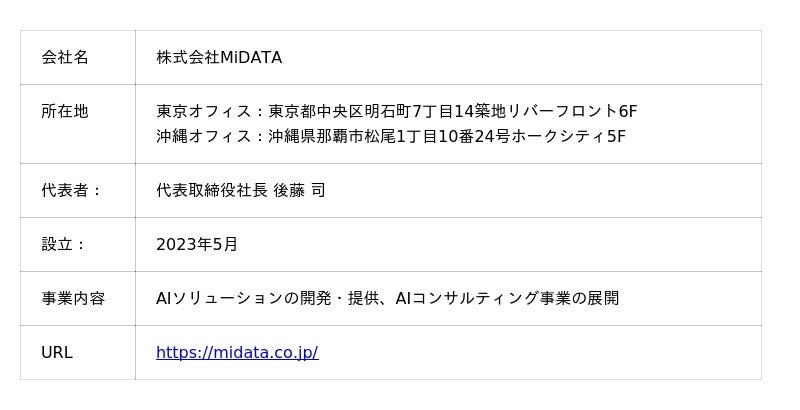Viewport: 800px width, 410px height.
Task: Select the name 後藤 司
Action: (299, 190)
